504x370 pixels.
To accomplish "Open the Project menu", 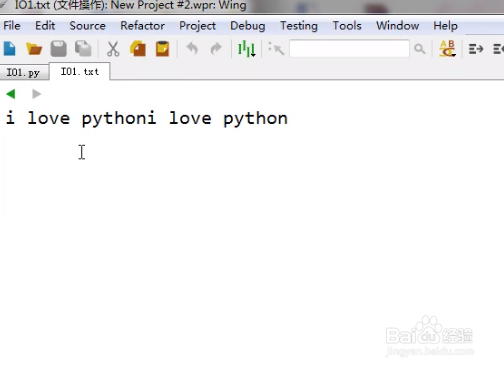I will (x=197, y=26).
